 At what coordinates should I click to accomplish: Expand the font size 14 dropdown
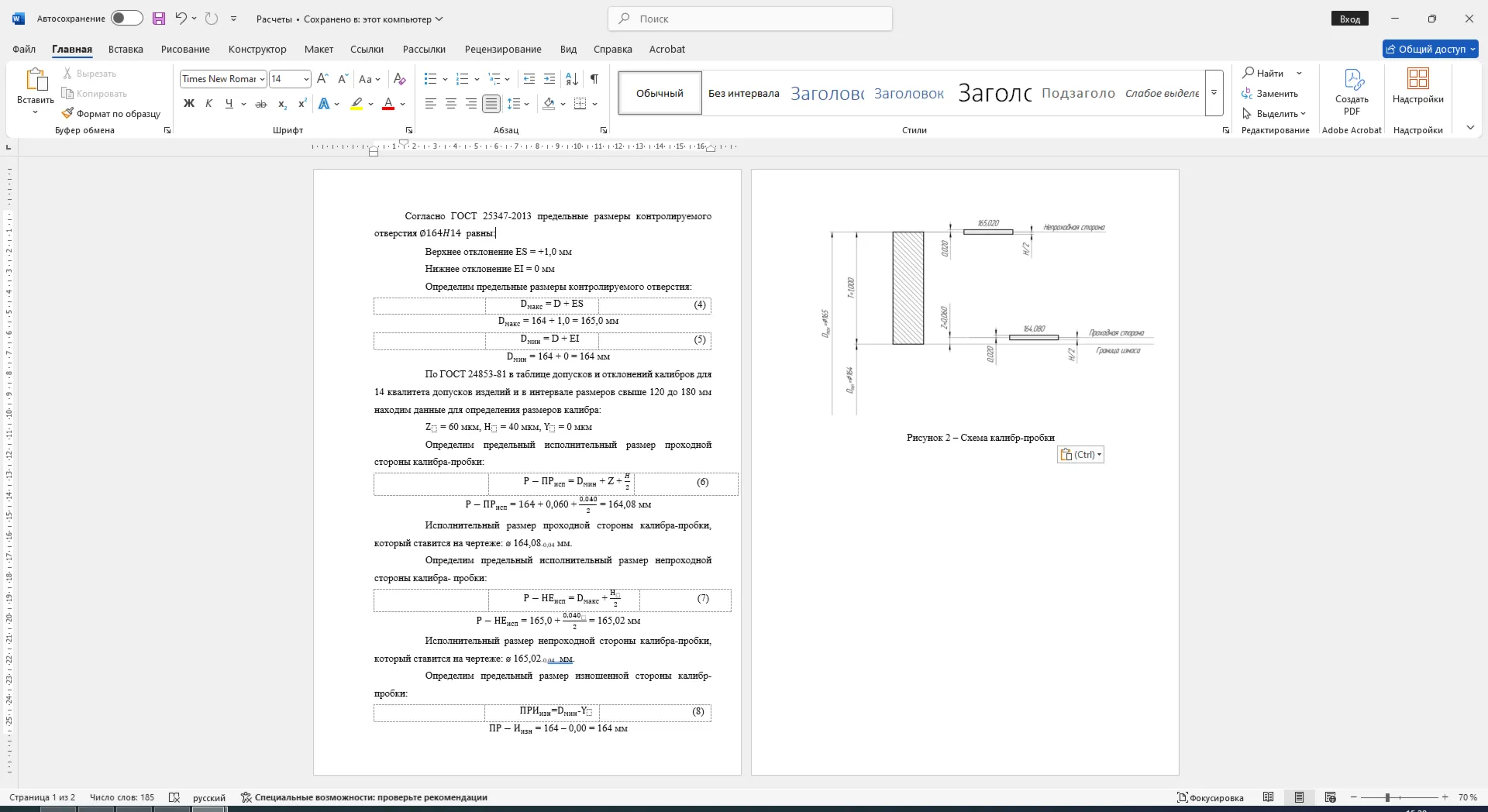pos(306,79)
